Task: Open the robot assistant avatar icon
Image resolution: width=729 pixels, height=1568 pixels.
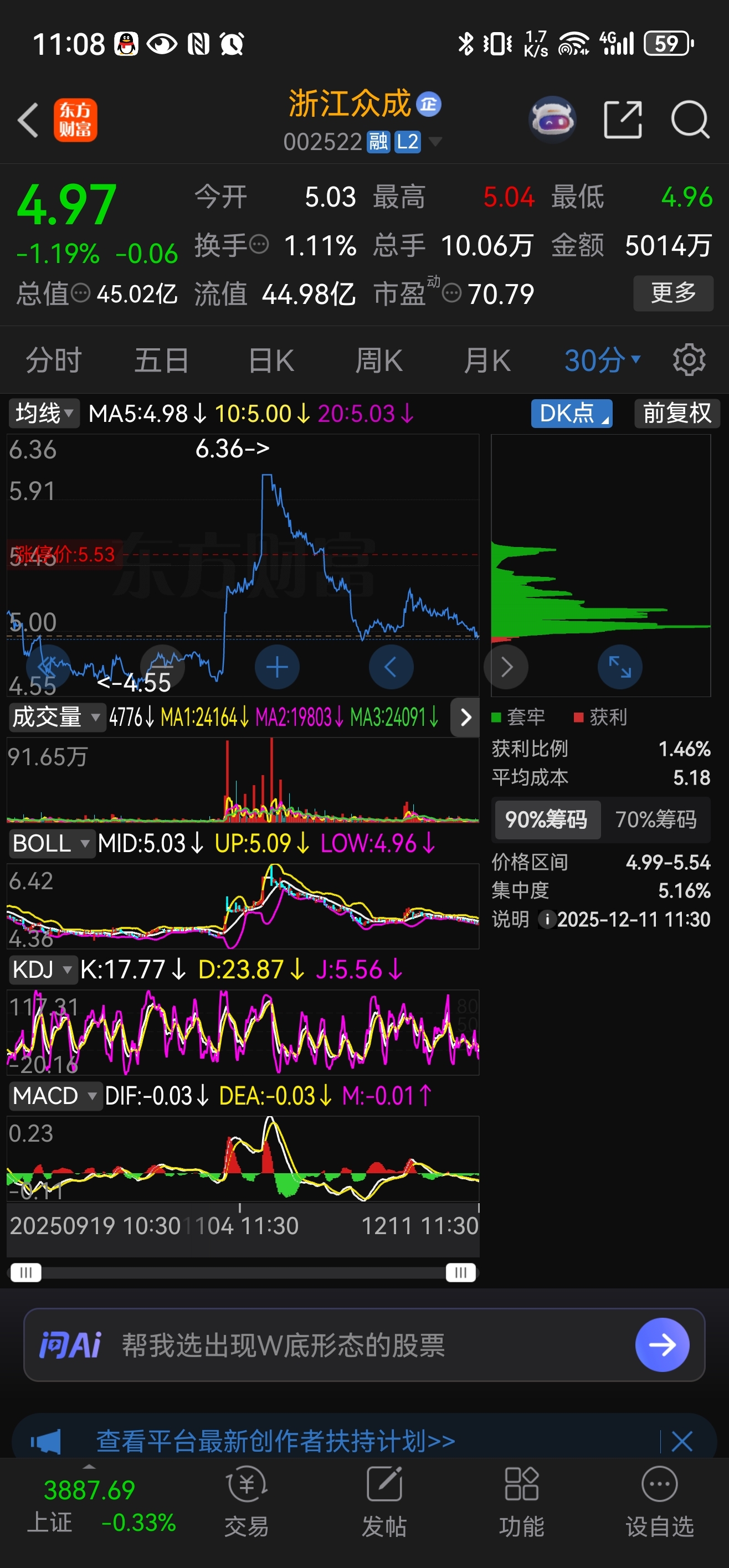Action: [552, 120]
